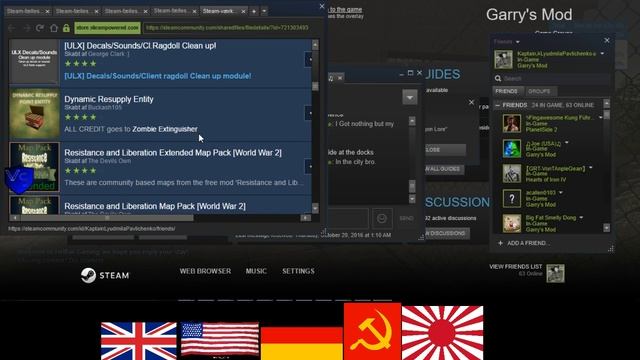The width and height of the screenshot is (640, 360).
Task: Click the green padlock security icon
Action: point(66,28)
